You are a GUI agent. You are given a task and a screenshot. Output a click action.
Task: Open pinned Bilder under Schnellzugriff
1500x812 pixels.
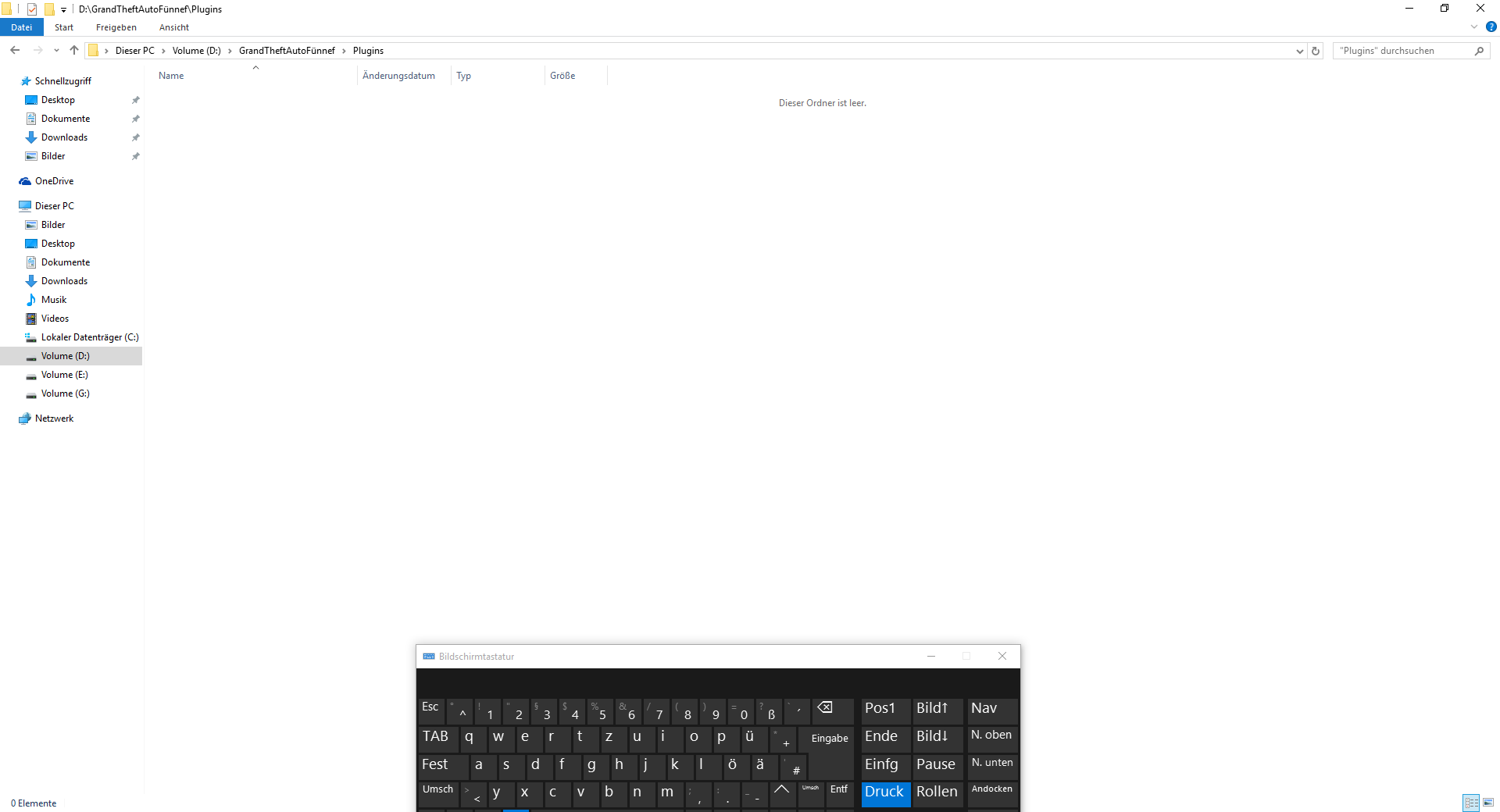[x=53, y=156]
